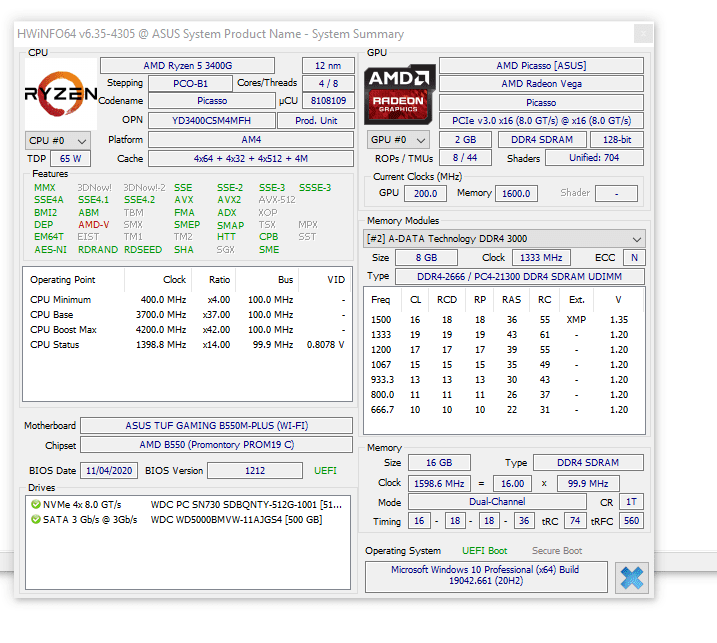The image size is (717, 643).
Task: Click the SSE4.2 feature label
Action: [x=139, y=200]
